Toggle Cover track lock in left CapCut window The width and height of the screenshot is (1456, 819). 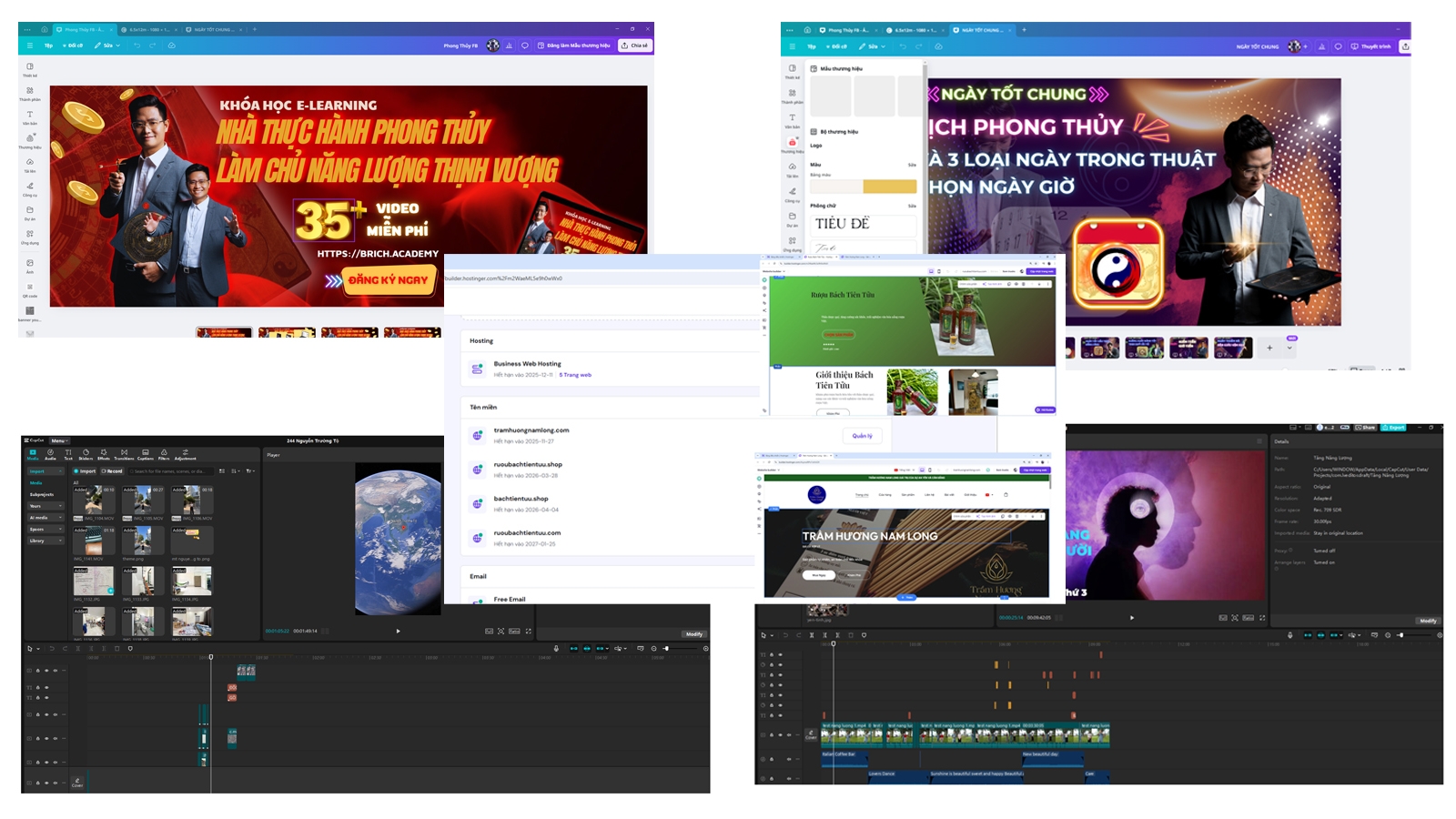37,783
